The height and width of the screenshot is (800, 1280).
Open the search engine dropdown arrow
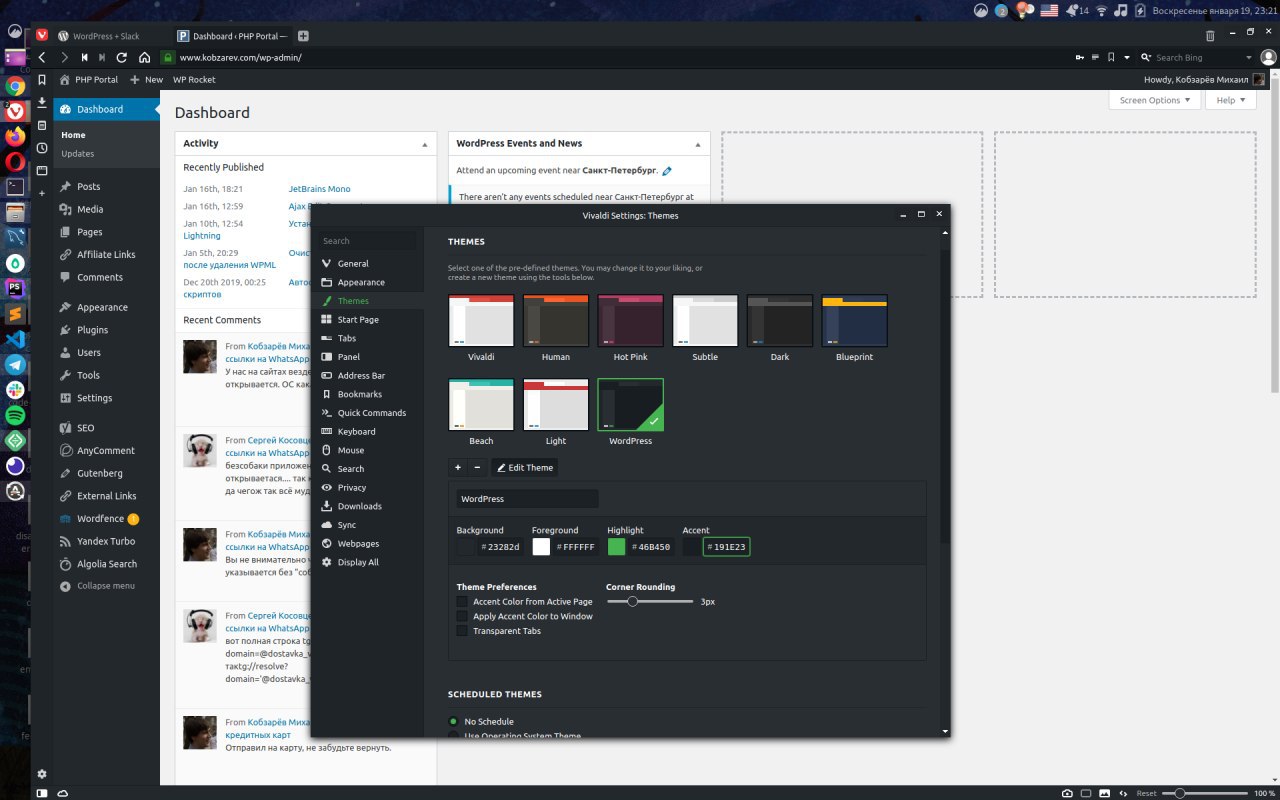click(x=1148, y=58)
